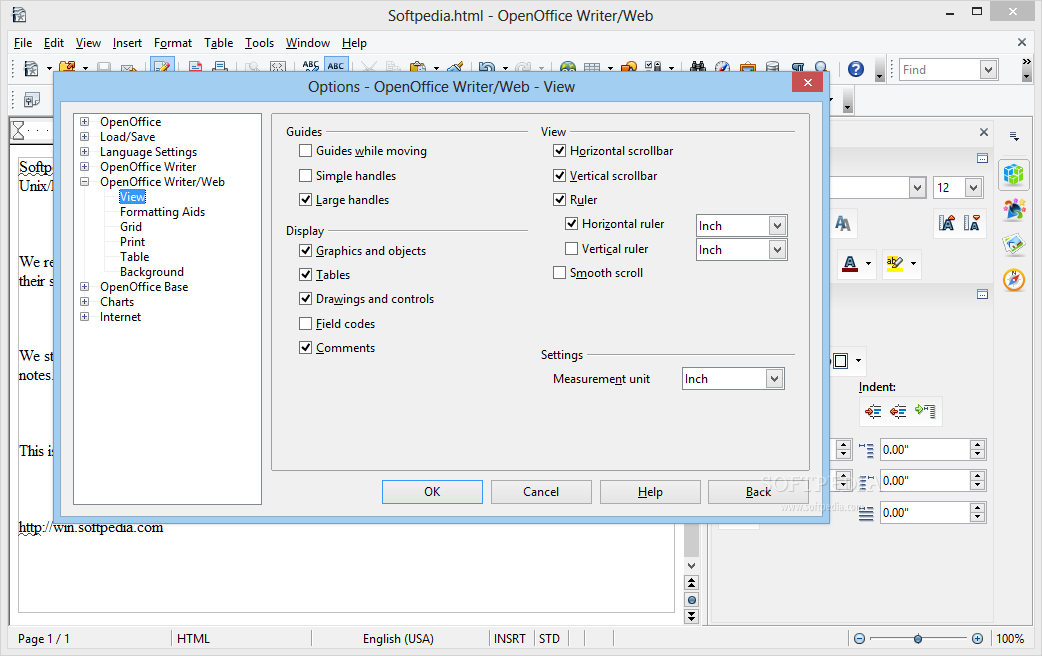Image resolution: width=1042 pixels, height=656 pixels.
Task: Switch to hanging indent icon
Action: pos(925,411)
